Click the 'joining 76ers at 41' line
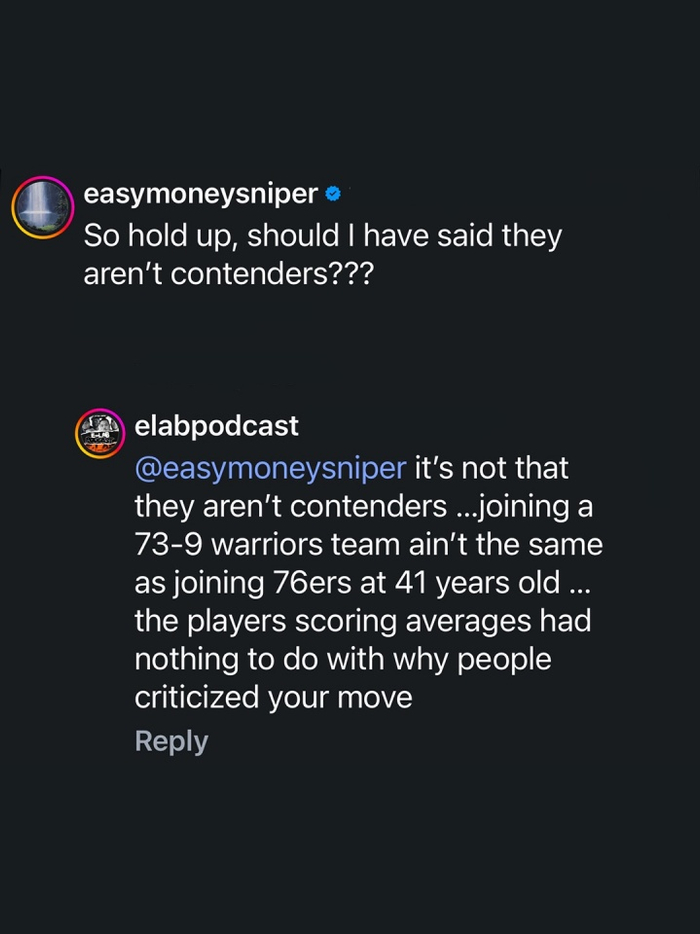The width and height of the screenshot is (700, 934). (x=362, y=583)
